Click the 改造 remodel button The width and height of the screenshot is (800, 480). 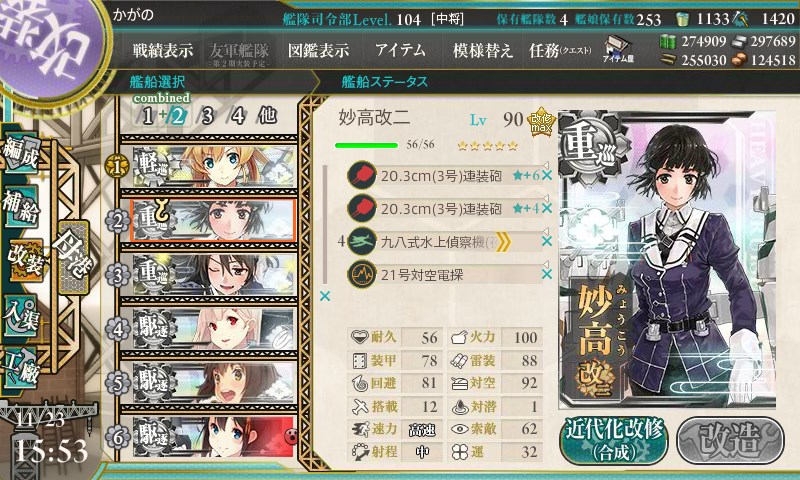tap(731, 441)
